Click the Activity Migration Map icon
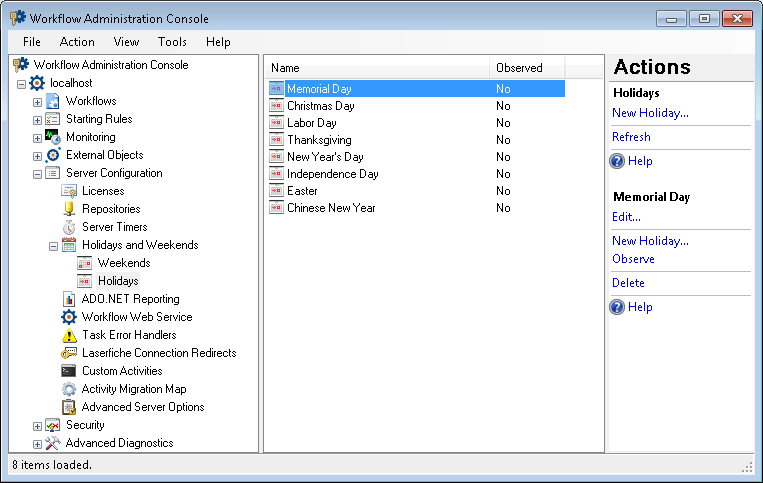This screenshot has width=763, height=483. click(x=69, y=389)
